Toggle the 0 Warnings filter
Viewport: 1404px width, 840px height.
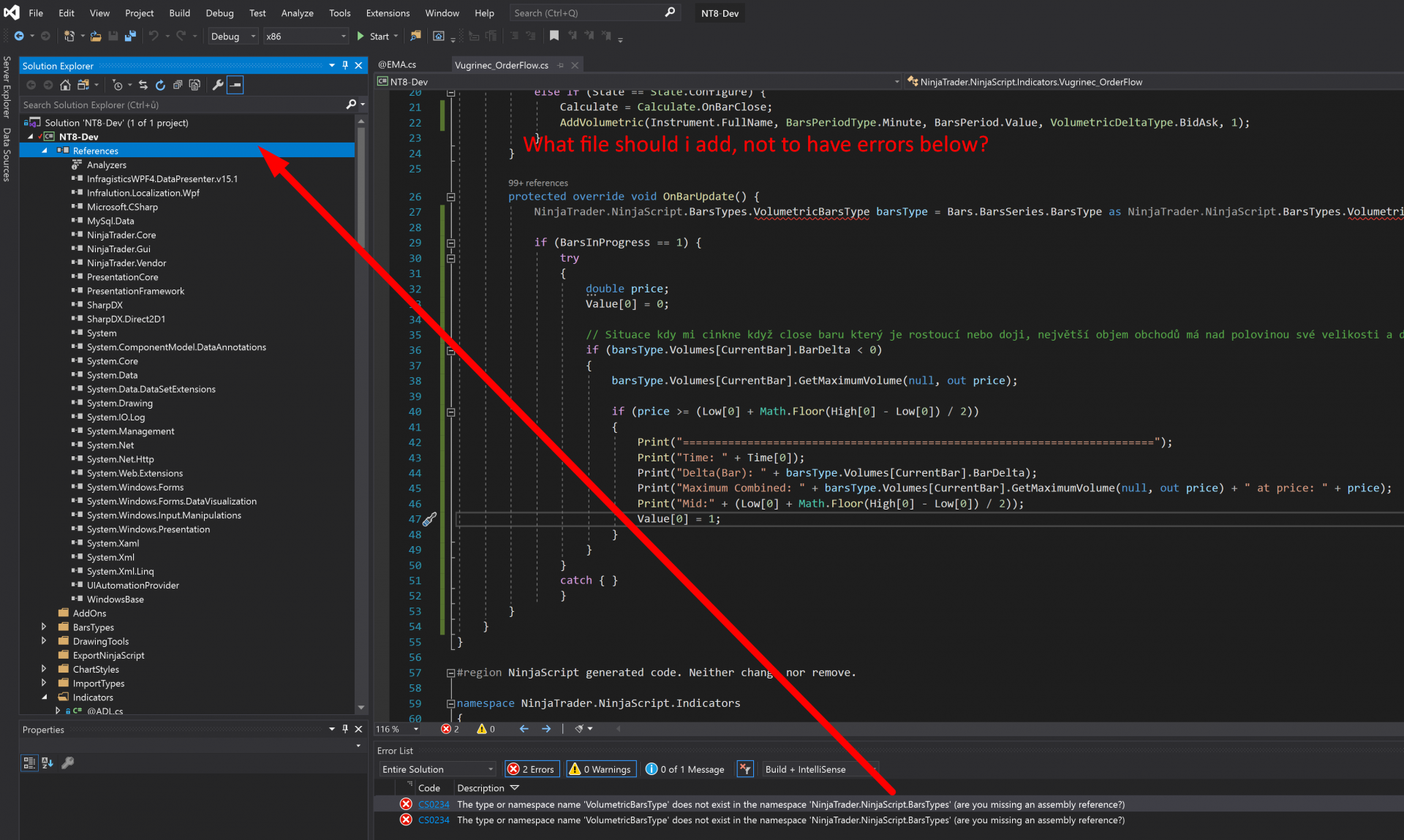pos(601,769)
